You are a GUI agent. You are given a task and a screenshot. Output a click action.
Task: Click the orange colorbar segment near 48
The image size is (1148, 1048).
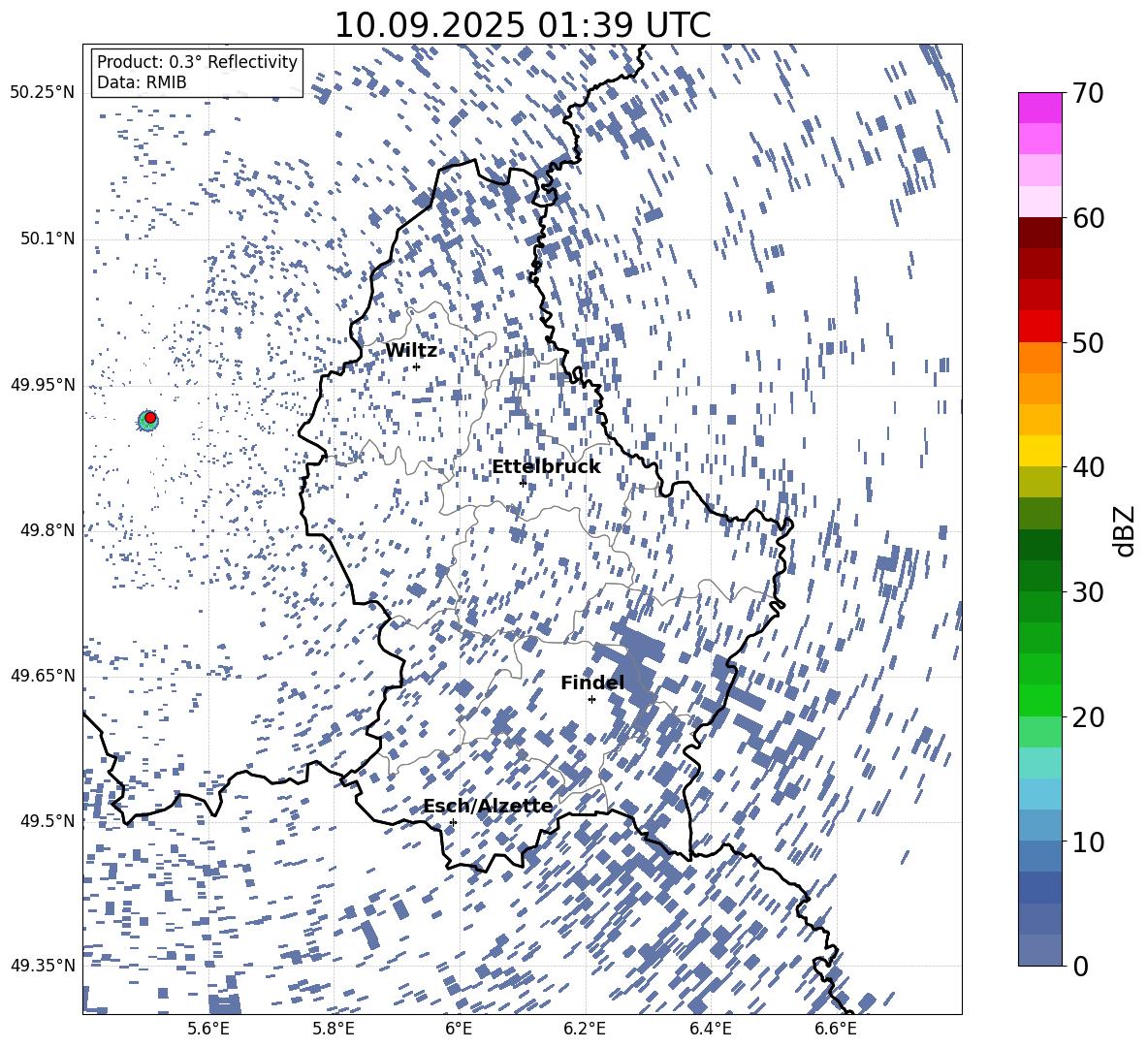coord(1039,358)
